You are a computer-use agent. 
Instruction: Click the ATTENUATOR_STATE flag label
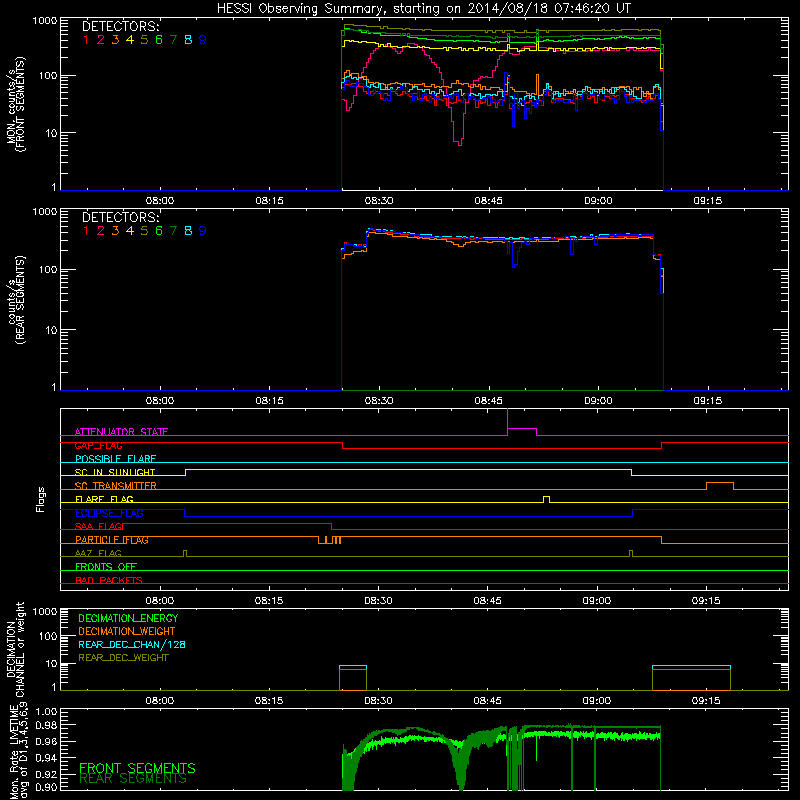pyautogui.click(x=121, y=432)
